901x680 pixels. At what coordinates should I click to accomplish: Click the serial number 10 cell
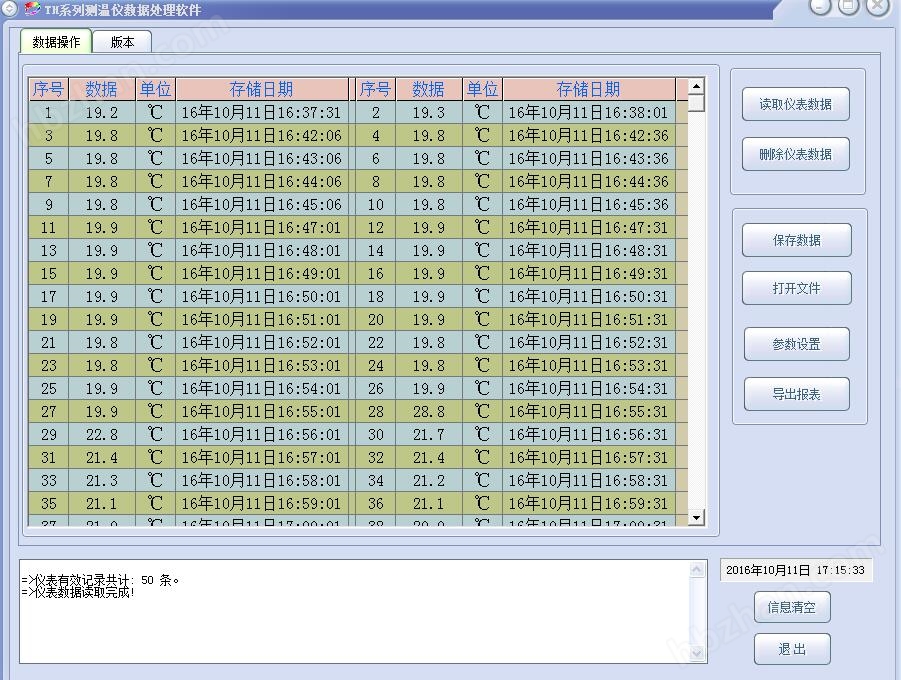click(x=375, y=205)
